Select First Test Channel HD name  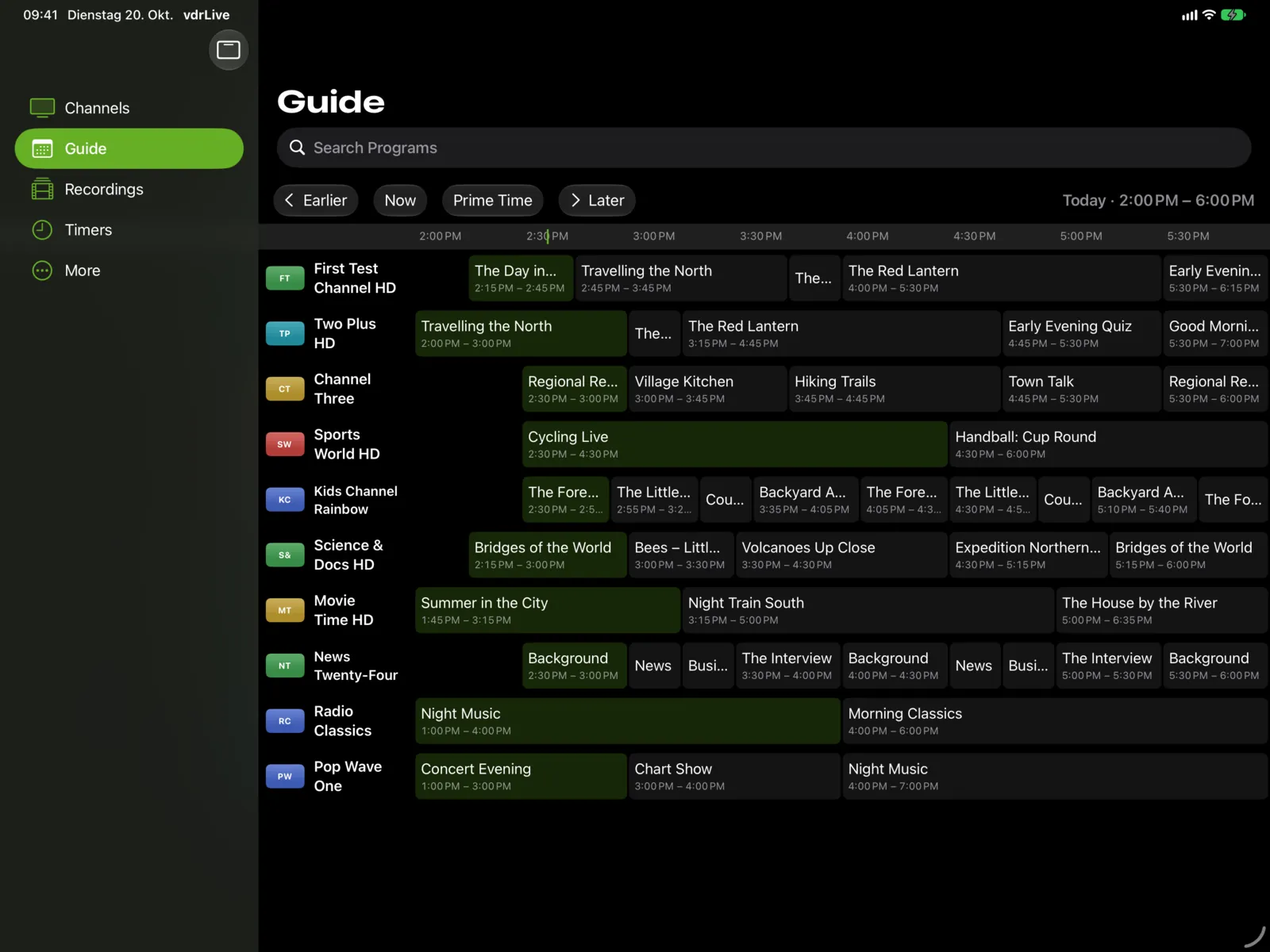(355, 278)
